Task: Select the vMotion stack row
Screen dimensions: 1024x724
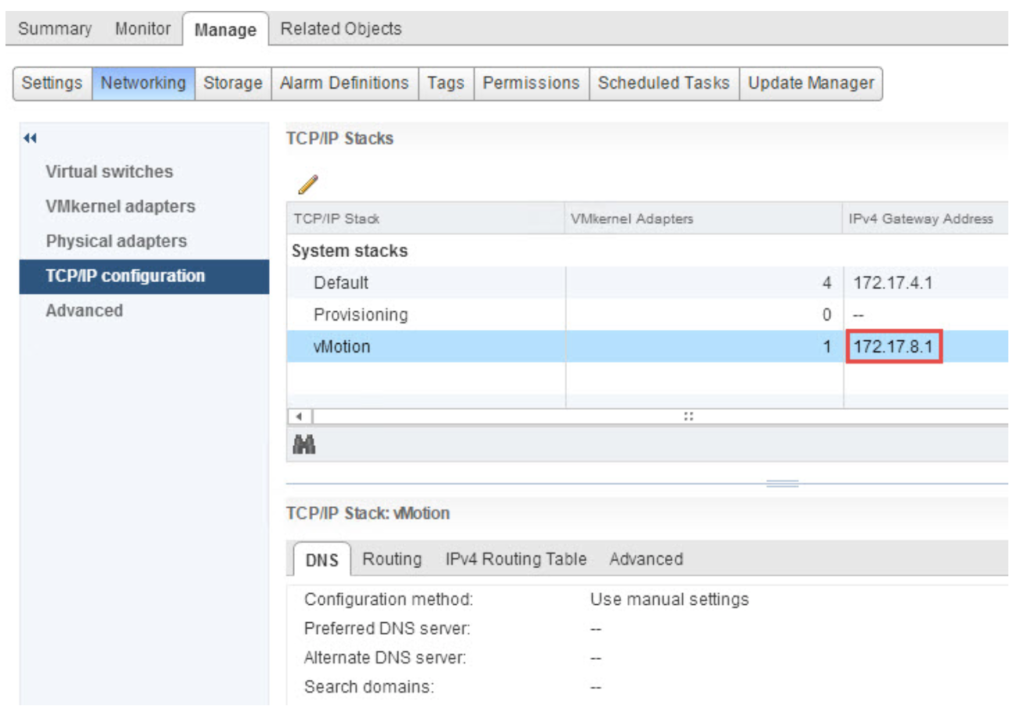Action: [x=647, y=347]
